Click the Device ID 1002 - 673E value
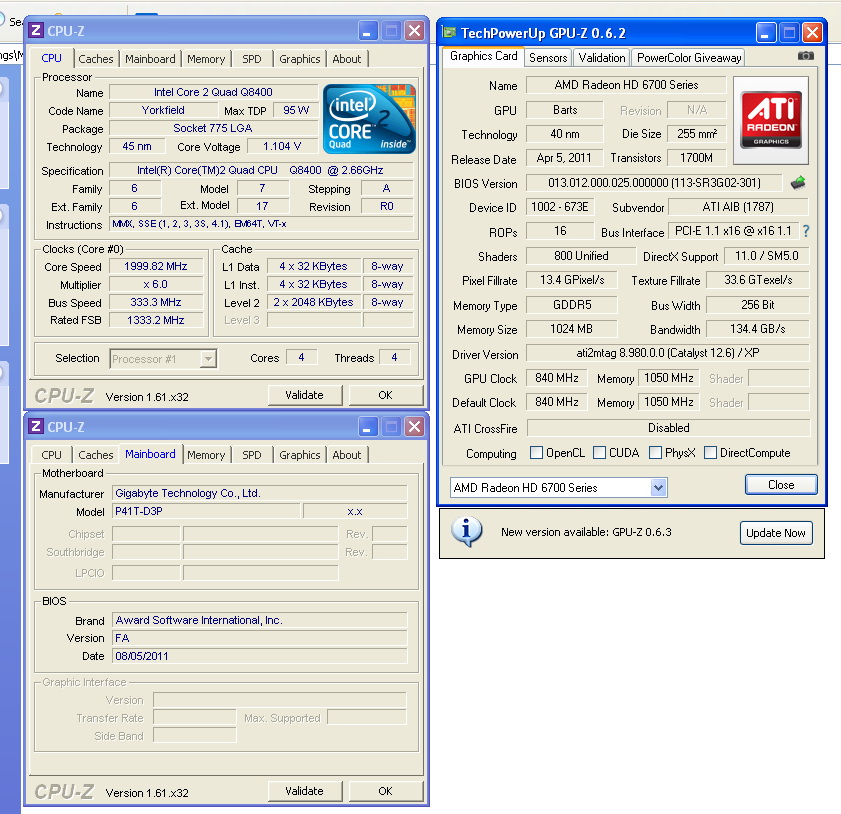The image size is (841, 814). point(560,207)
